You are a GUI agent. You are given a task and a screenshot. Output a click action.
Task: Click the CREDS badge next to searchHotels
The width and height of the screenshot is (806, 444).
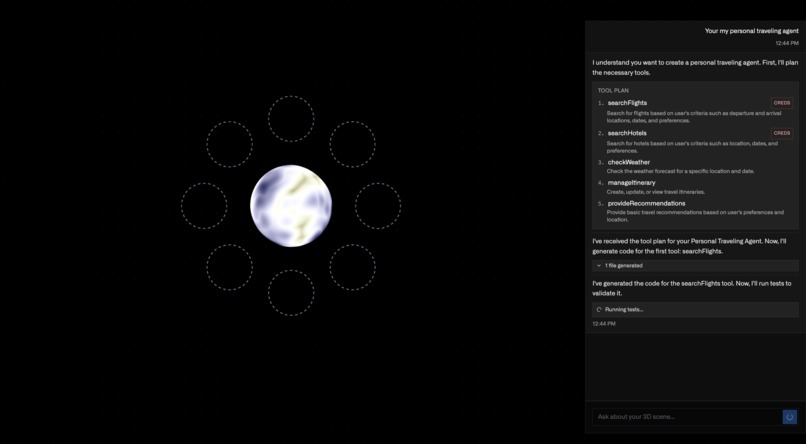[x=782, y=133]
